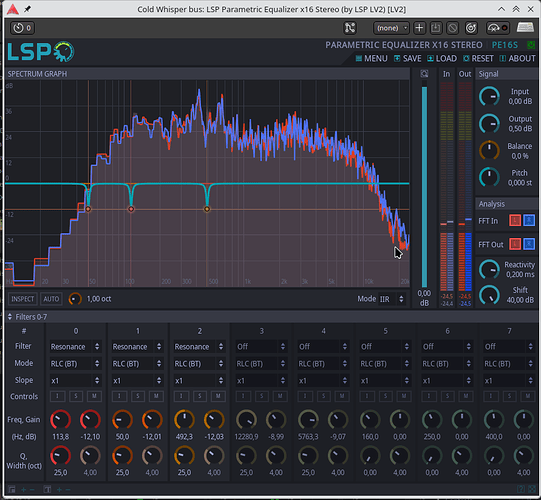Open filter 2 slope x1 dropdown
Screen dimensions: 541x500
coord(199,381)
